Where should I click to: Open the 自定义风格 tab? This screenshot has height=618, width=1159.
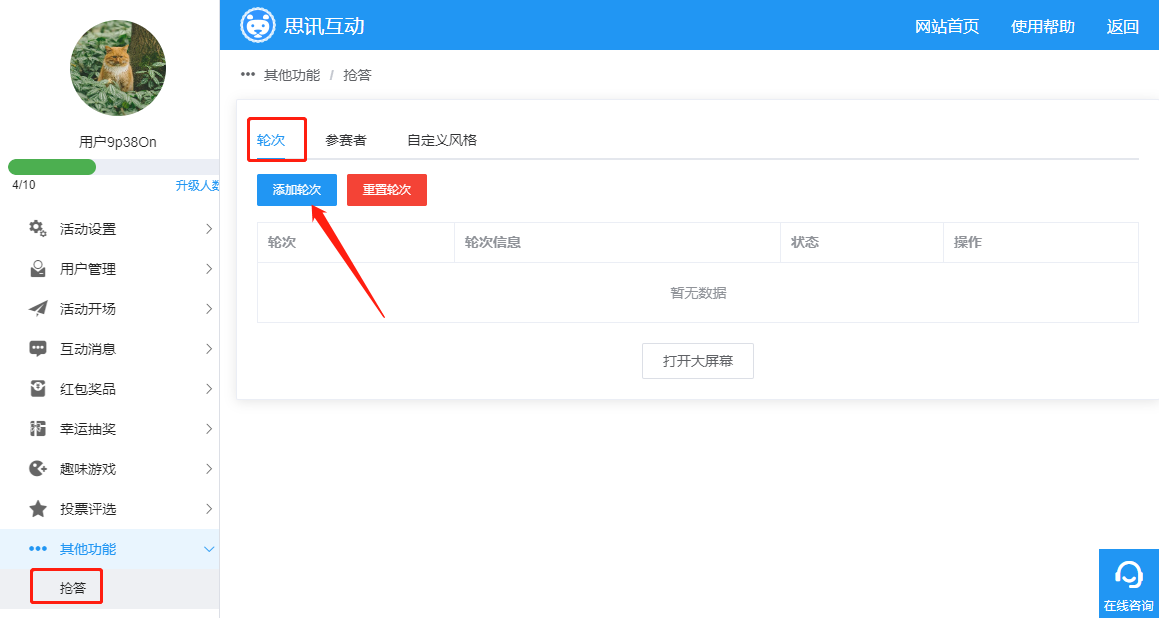(x=442, y=140)
